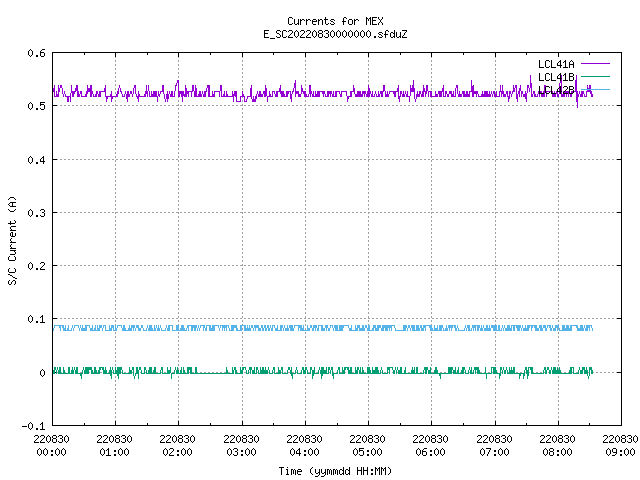Click the y-axis tick value 0.2
640x480 pixels.
coord(36,266)
